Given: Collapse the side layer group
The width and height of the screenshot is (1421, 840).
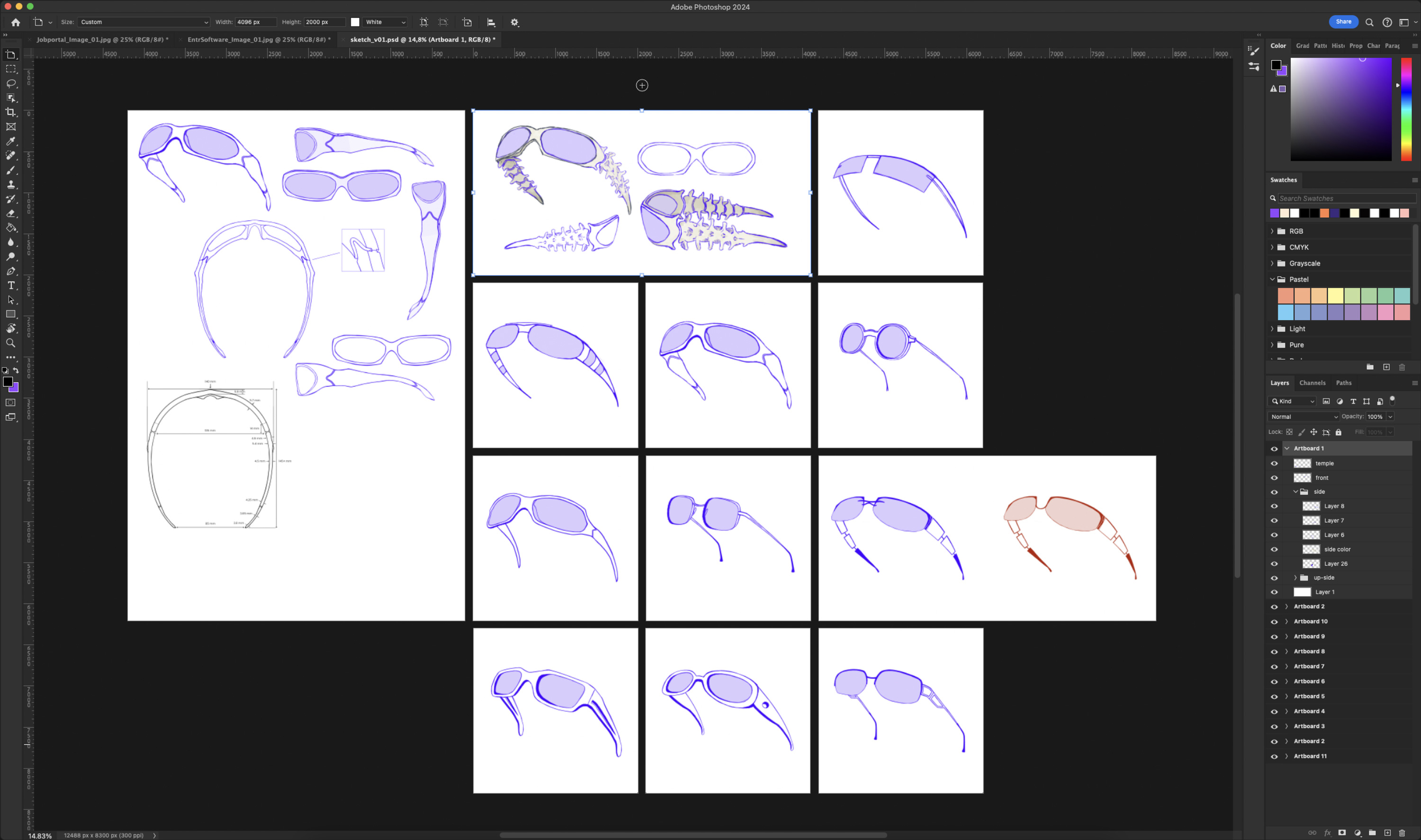Looking at the screenshot, I should (x=1295, y=492).
